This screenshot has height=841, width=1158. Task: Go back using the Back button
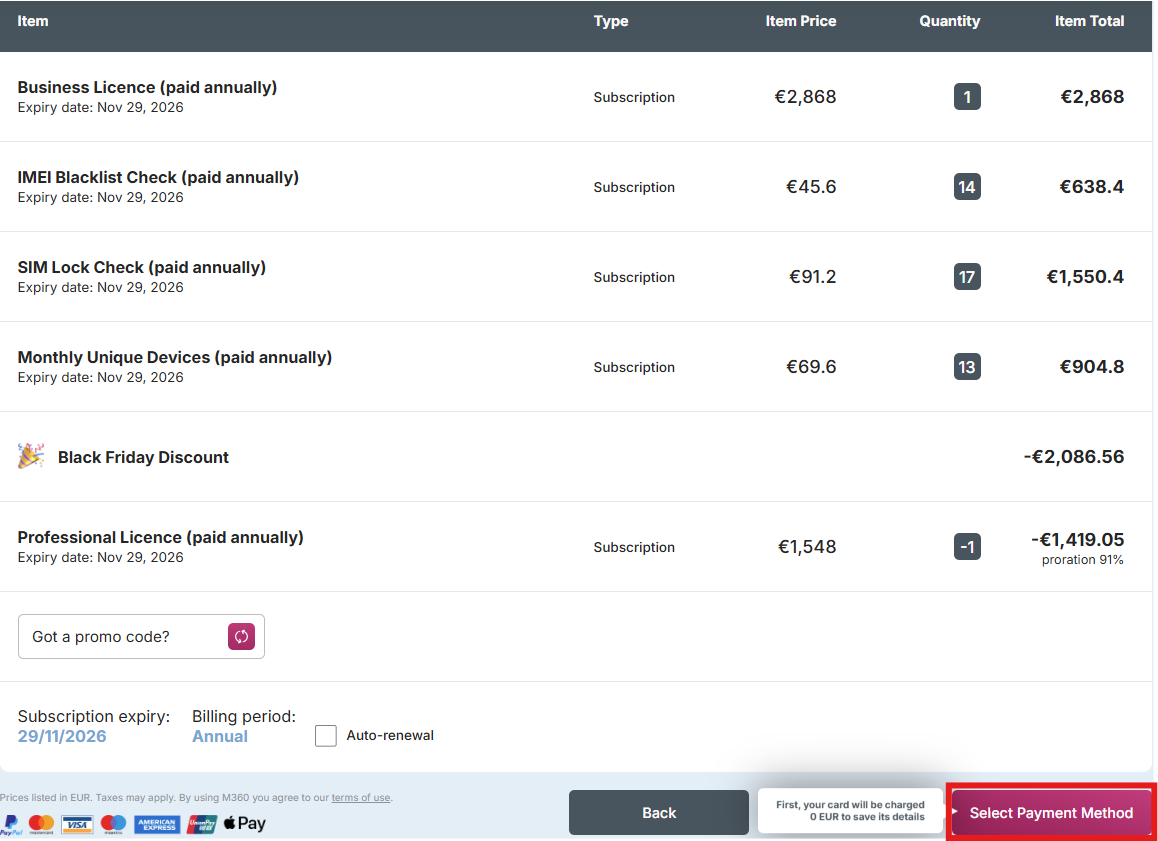pyautogui.click(x=658, y=812)
